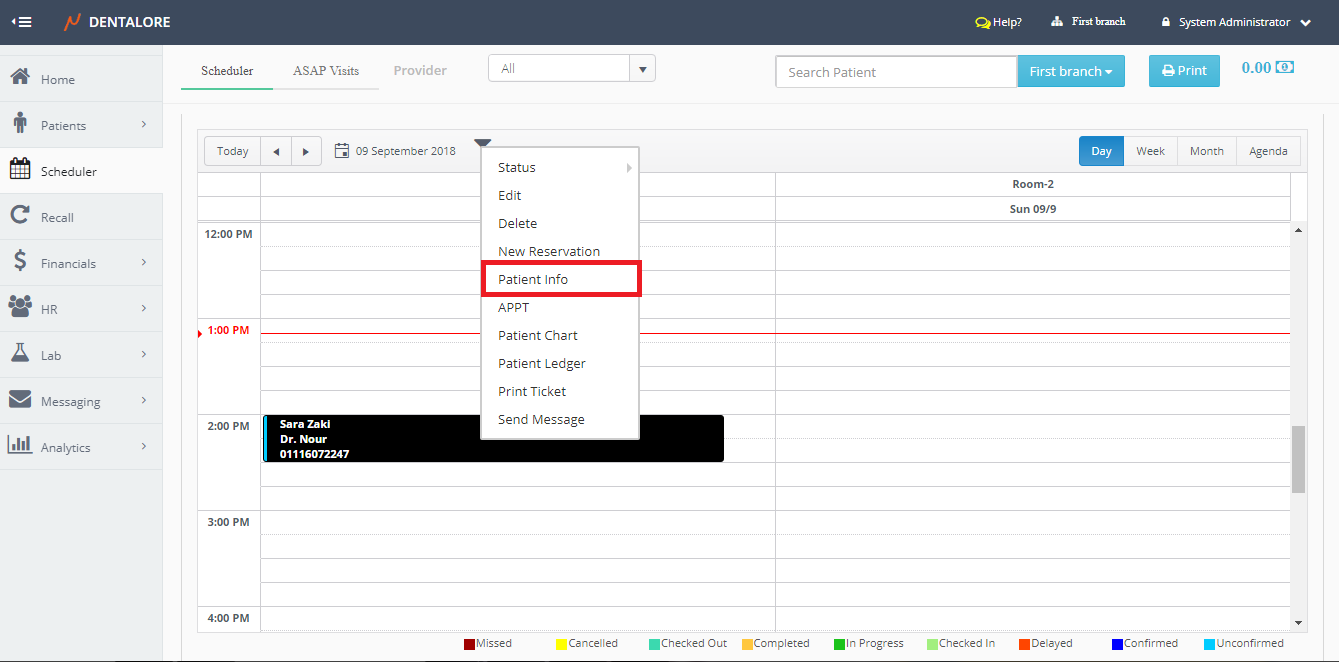
Task: Click the Search Patient field
Action: pos(895,72)
